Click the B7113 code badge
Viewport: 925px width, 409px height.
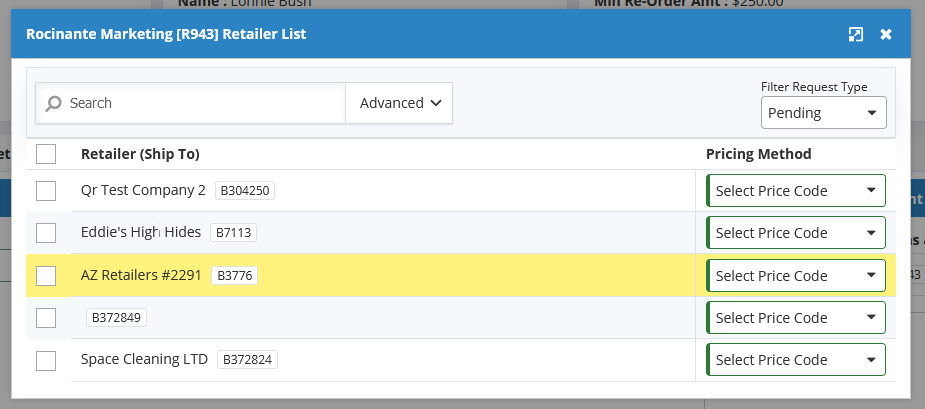(234, 233)
